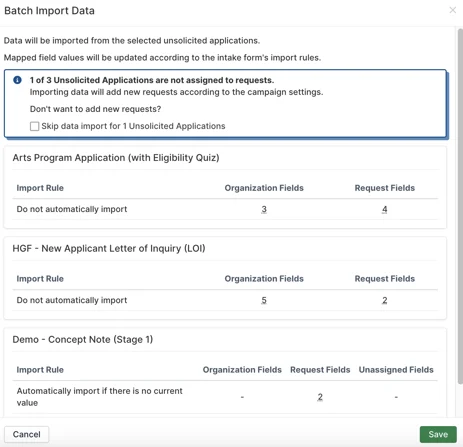Click the blue info icon in the notice
The height and width of the screenshot is (447, 463).
pos(17,80)
